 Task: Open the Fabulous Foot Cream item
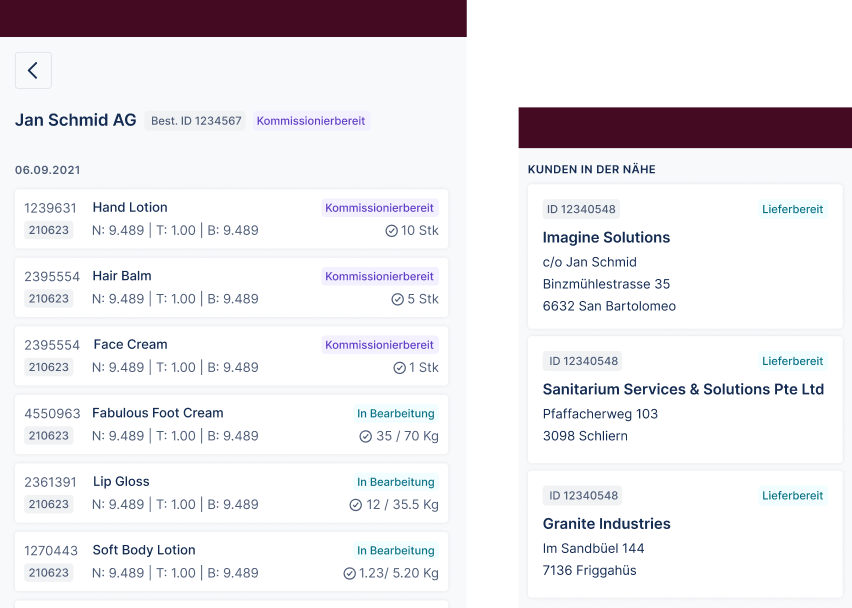[x=231, y=424]
